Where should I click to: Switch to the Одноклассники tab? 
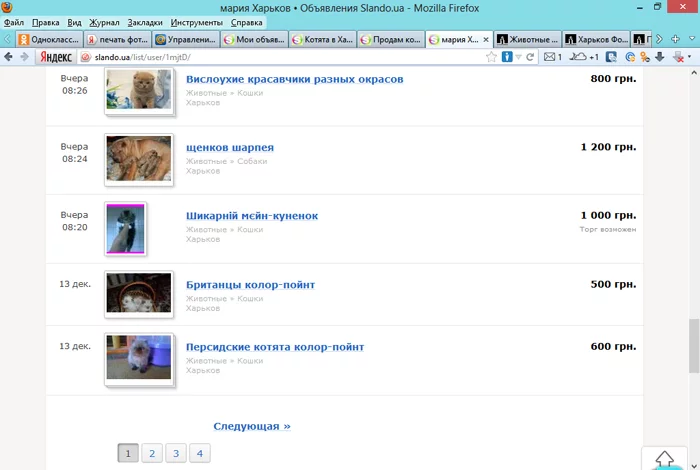[x=50, y=40]
